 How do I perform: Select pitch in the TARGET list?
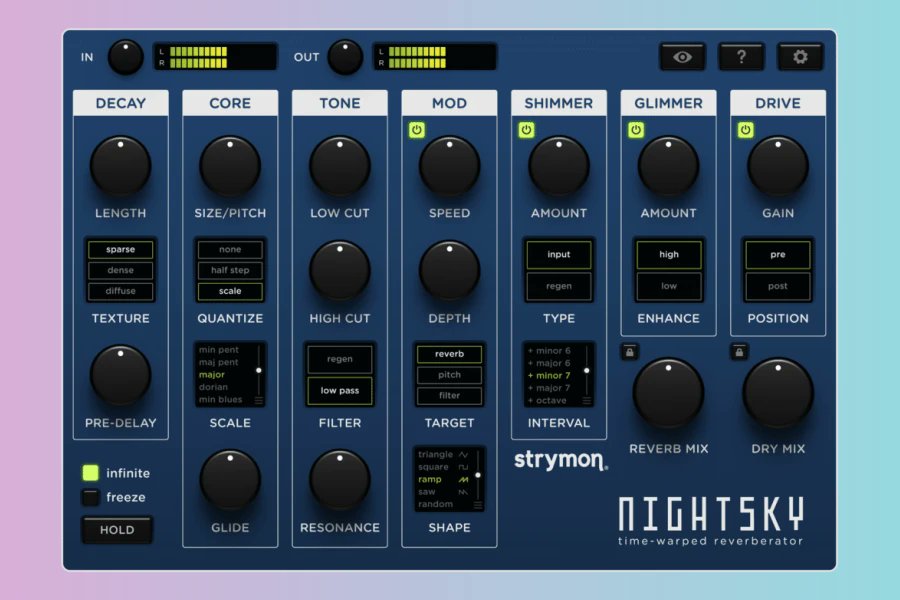coord(449,374)
